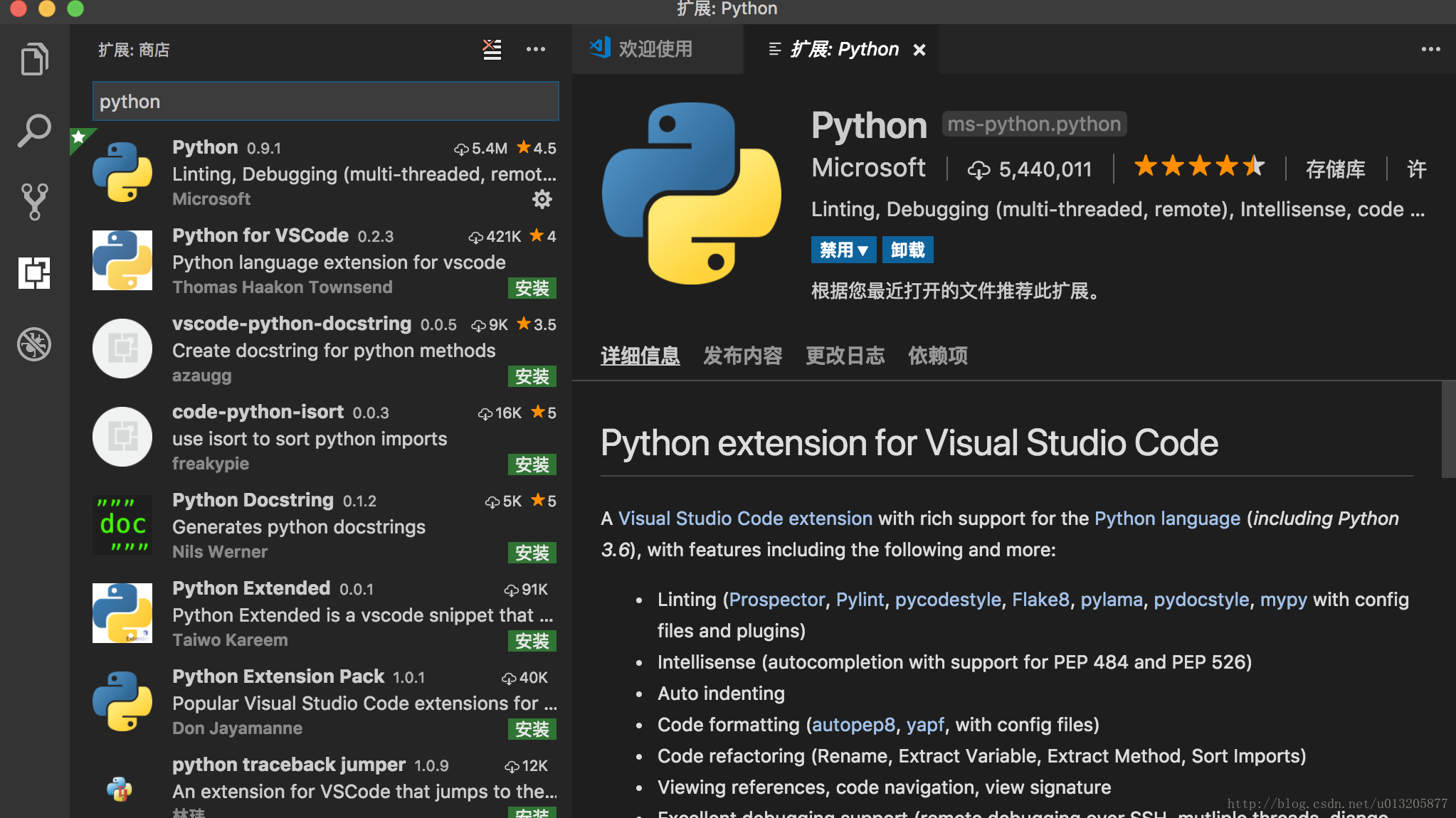The width and height of the screenshot is (1456, 818).
Task: Click the details page vertical scrollbar
Action: tap(1448, 430)
